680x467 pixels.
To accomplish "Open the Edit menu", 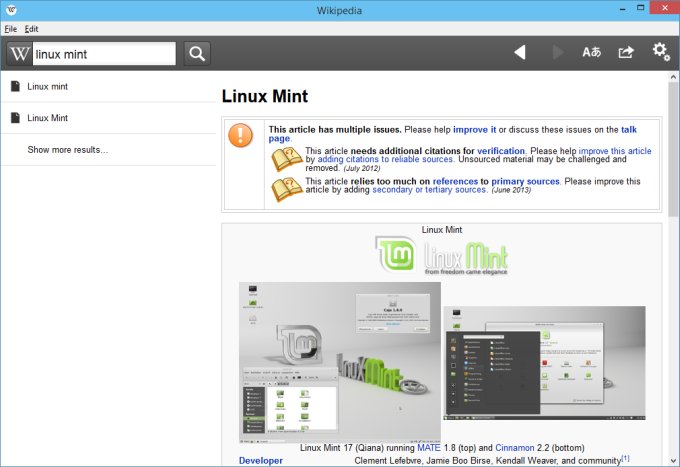I will (x=31, y=29).
